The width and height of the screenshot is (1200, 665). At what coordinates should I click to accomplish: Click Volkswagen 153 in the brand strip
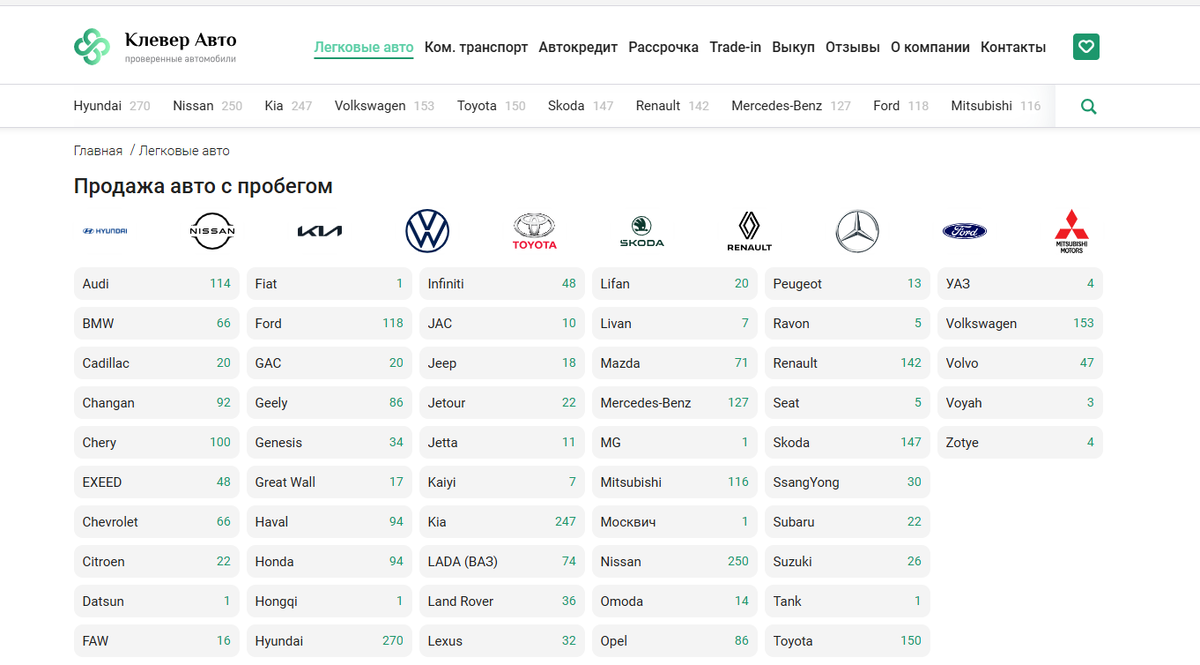[x=384, y=106]
